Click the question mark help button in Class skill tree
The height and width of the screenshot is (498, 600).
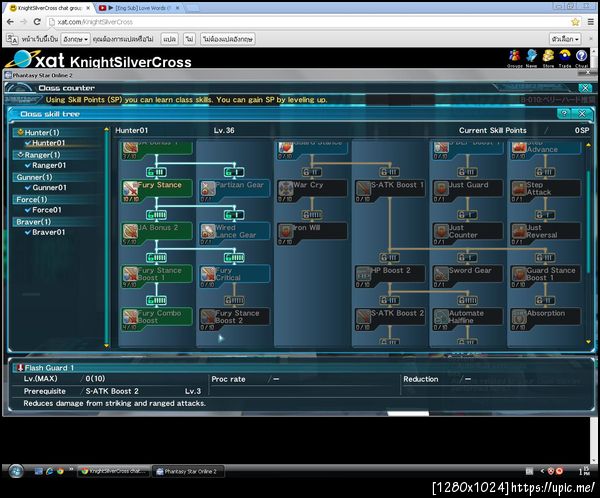pyautogui.click(x=564, y=114)
